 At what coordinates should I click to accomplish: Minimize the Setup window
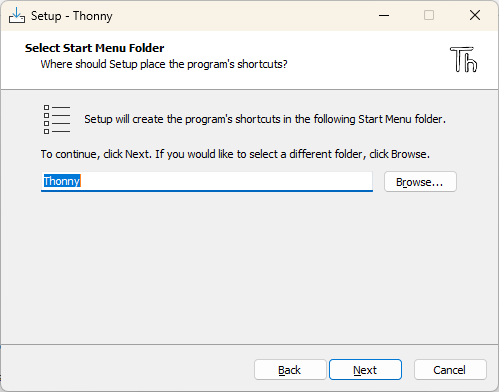click(384, 15)
